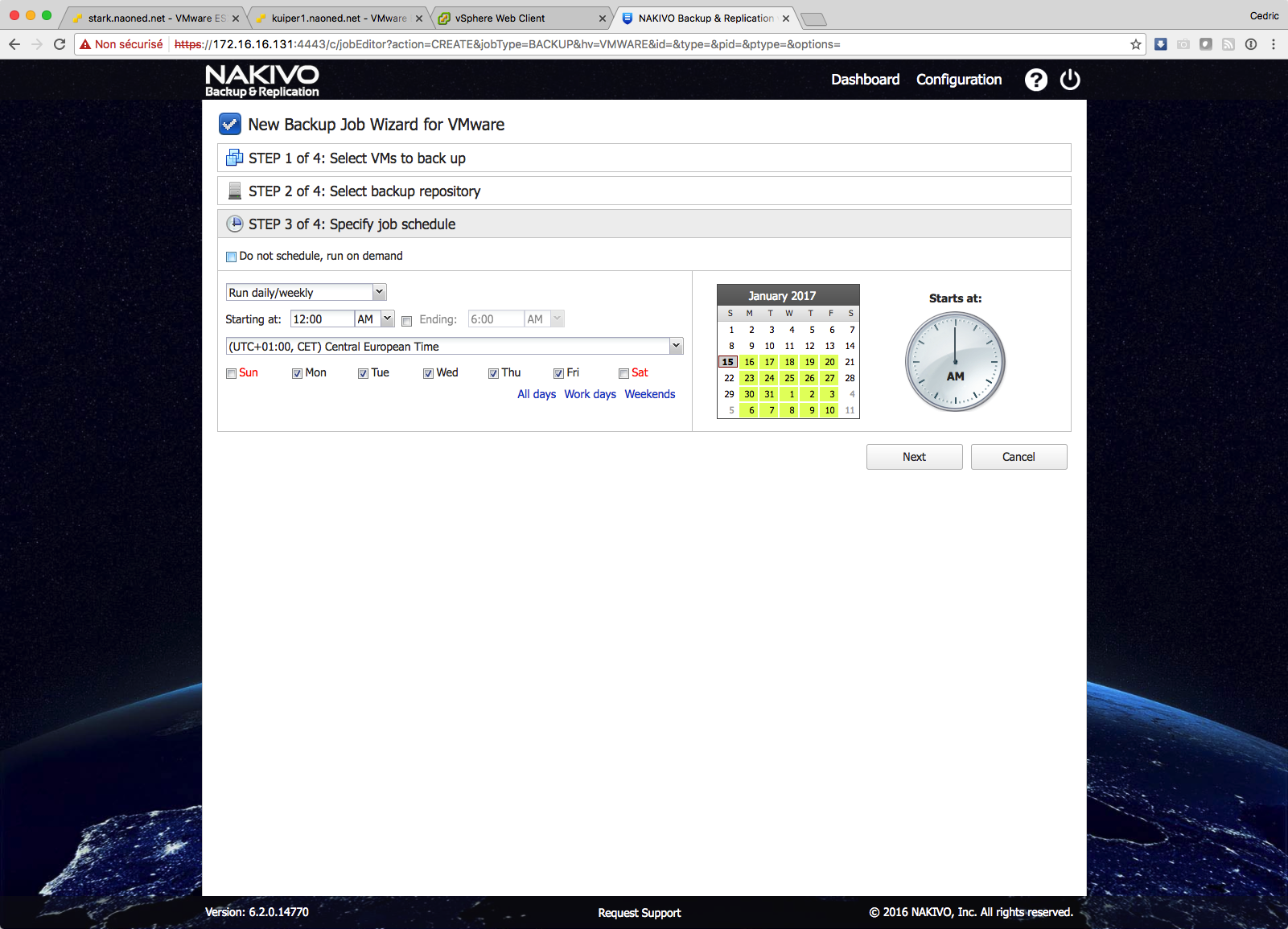Image resolution: width=1288 pixels, height=929 pixels.
Task: Click the Starts at analog clock
Action: 955,362
